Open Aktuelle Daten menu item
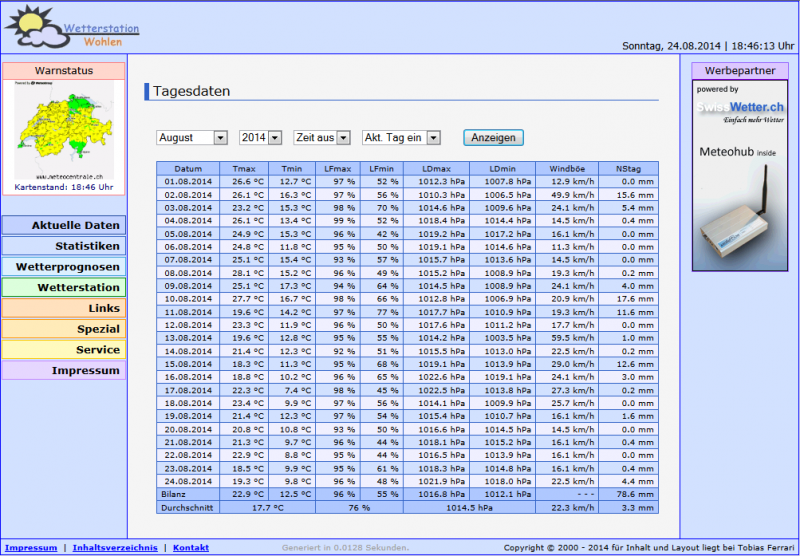The width and height of the screenshot is (800, 556). coord(64,225)
